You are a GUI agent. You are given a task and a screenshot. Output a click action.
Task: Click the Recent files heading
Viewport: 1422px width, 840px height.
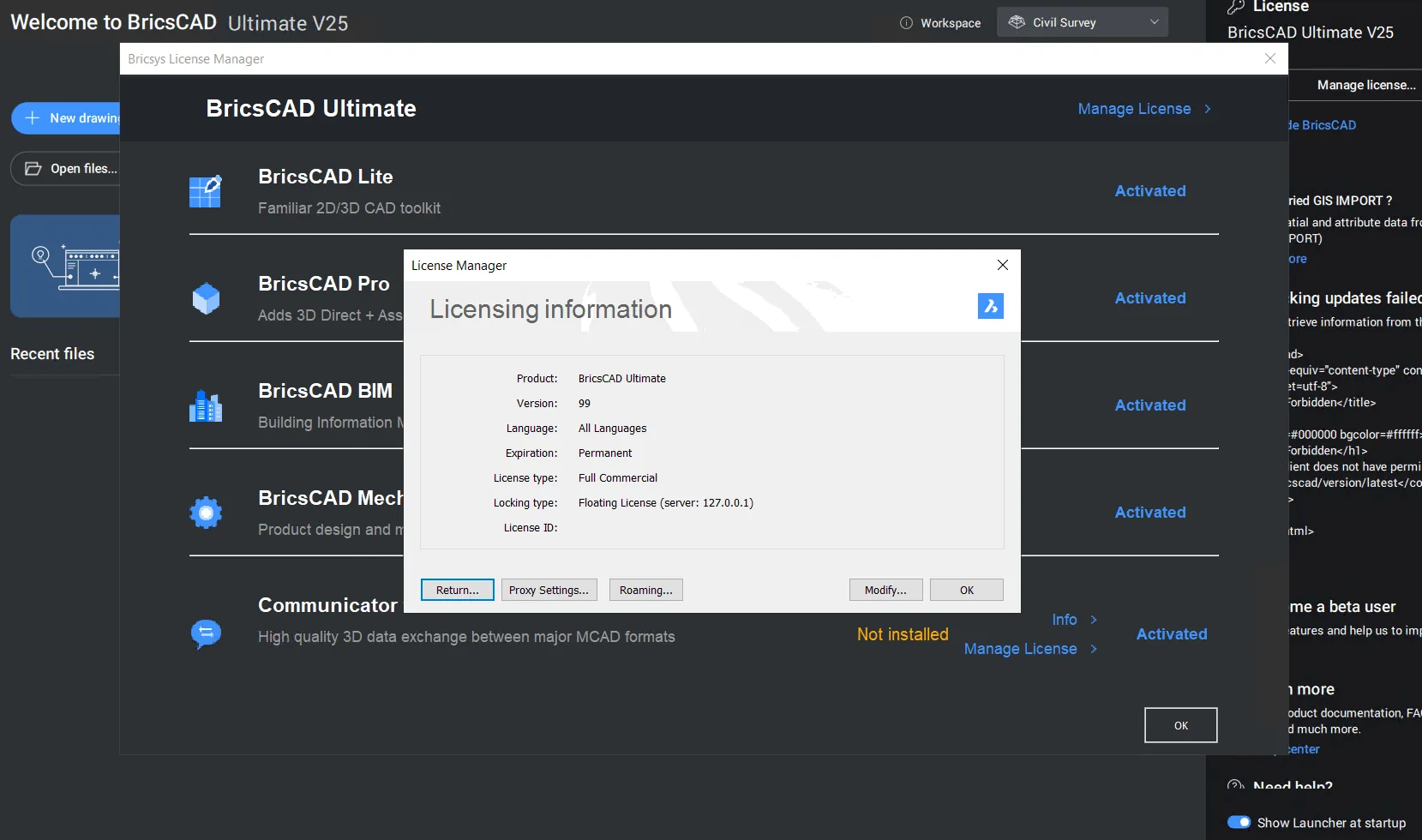[x=52, y=354]
